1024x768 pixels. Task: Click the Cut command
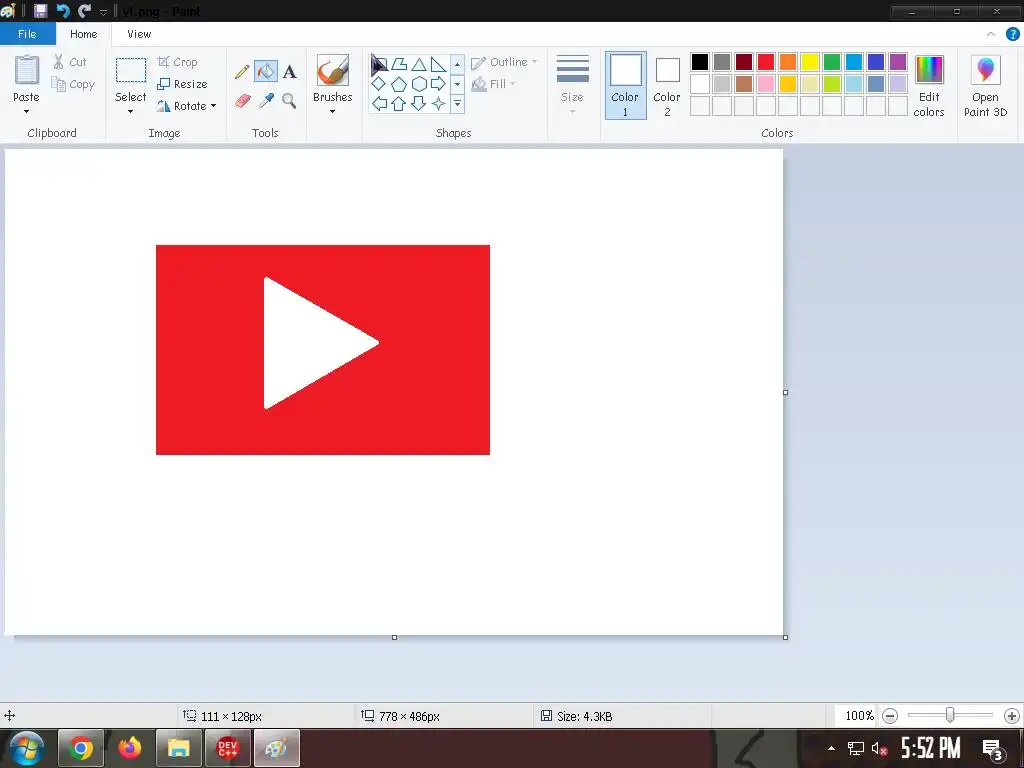69,62
